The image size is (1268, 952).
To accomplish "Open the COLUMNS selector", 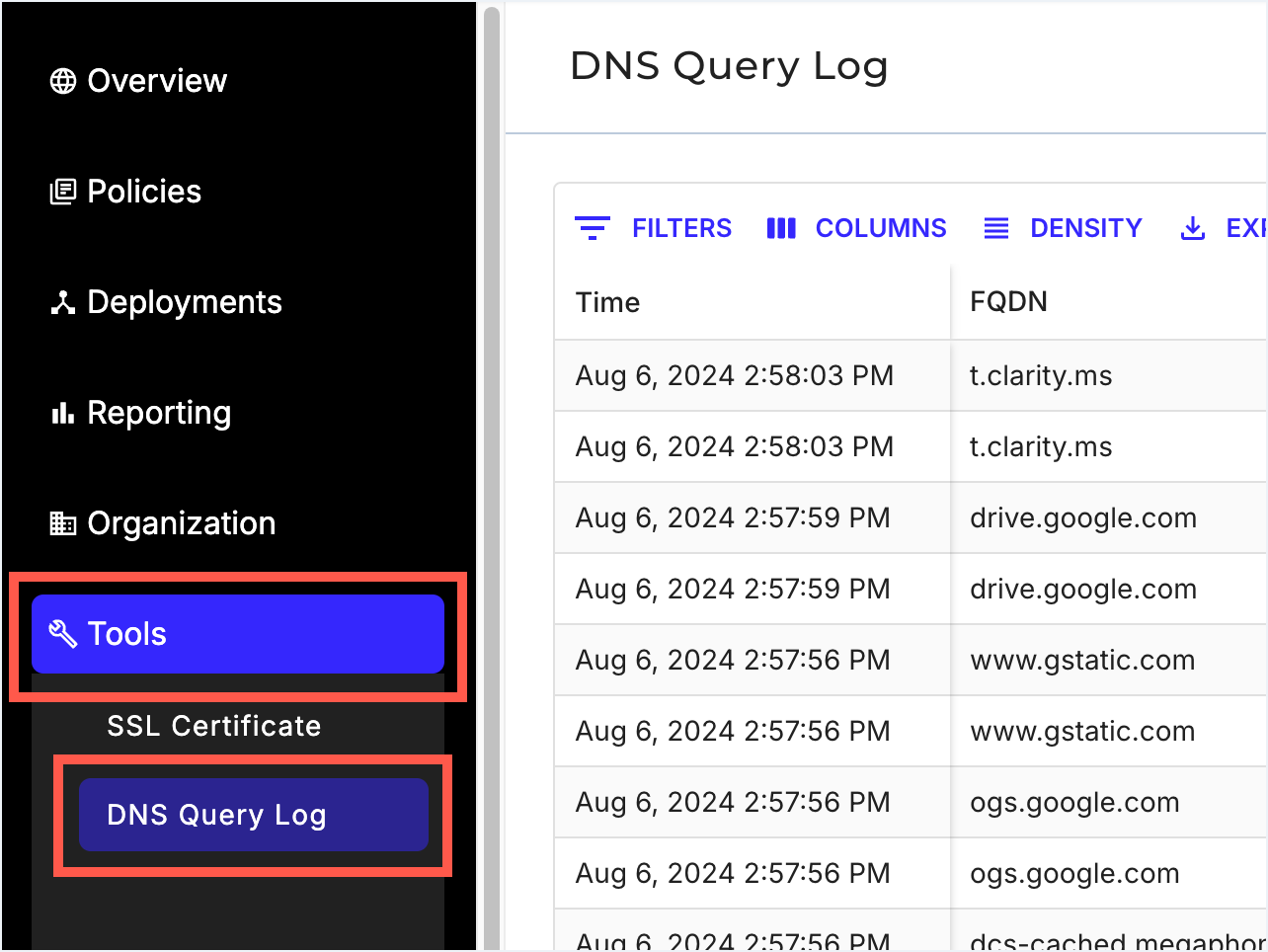I will coord(880,228).
